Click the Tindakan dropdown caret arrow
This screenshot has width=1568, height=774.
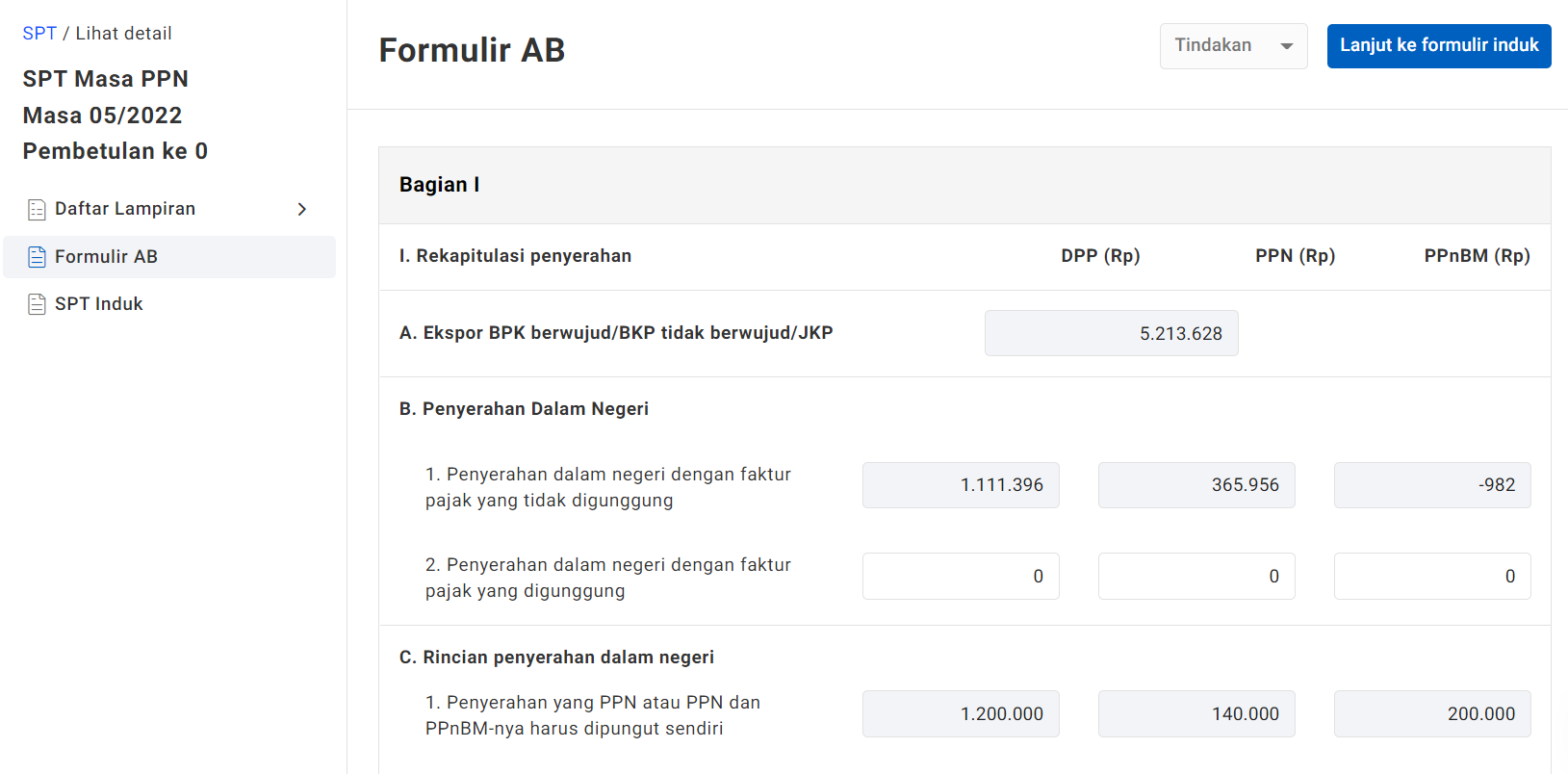pyautogui.click(x=1286, y=46)
